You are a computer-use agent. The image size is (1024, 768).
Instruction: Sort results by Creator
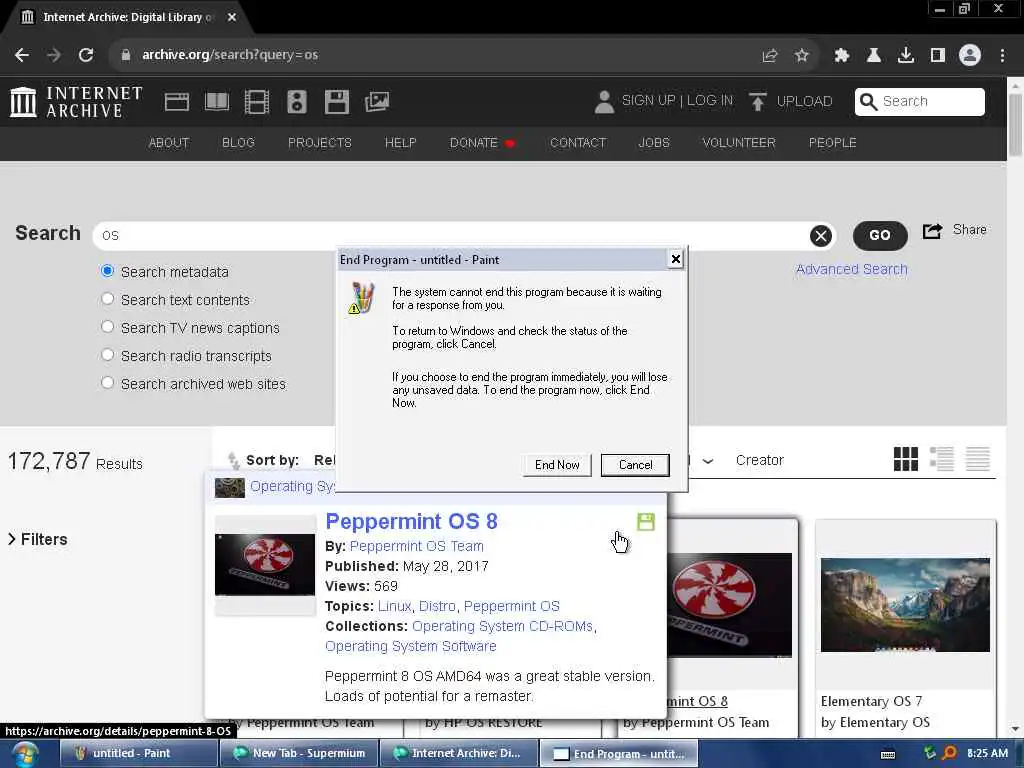click(x=760, y=460)
